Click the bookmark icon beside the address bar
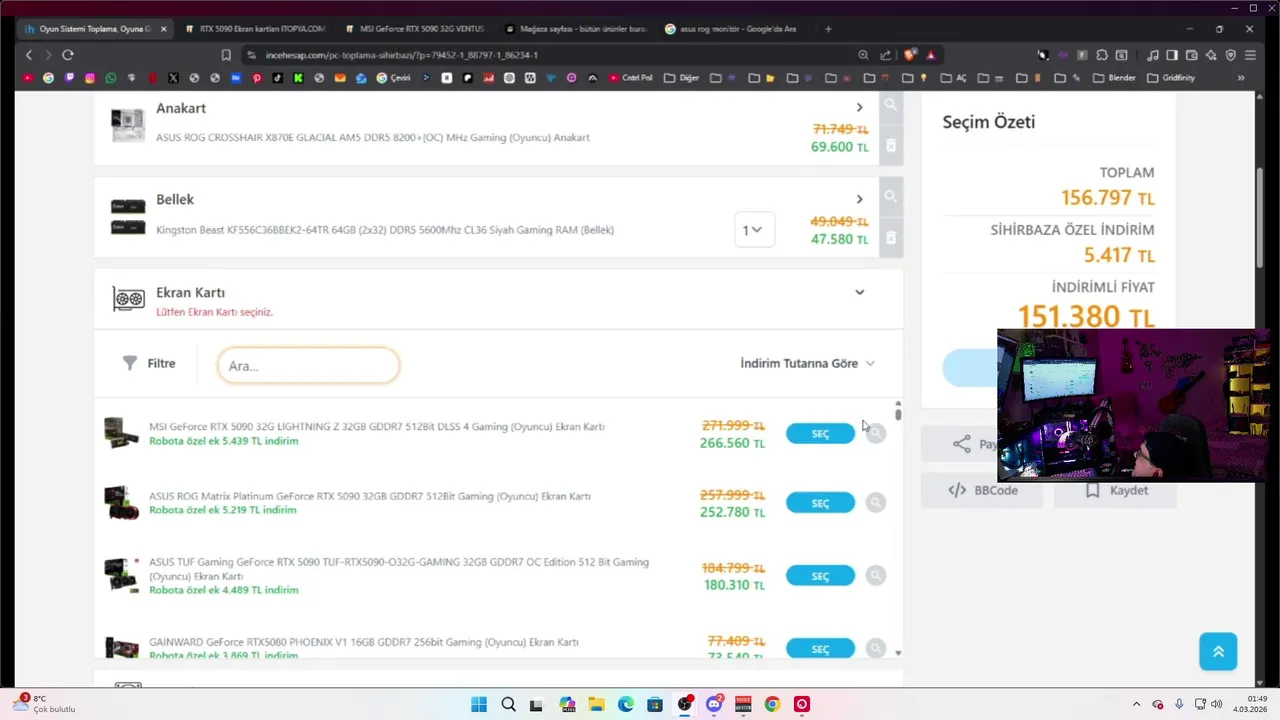Image resolution: width=1280 pixels, height=720 pixels. (226, 55)
